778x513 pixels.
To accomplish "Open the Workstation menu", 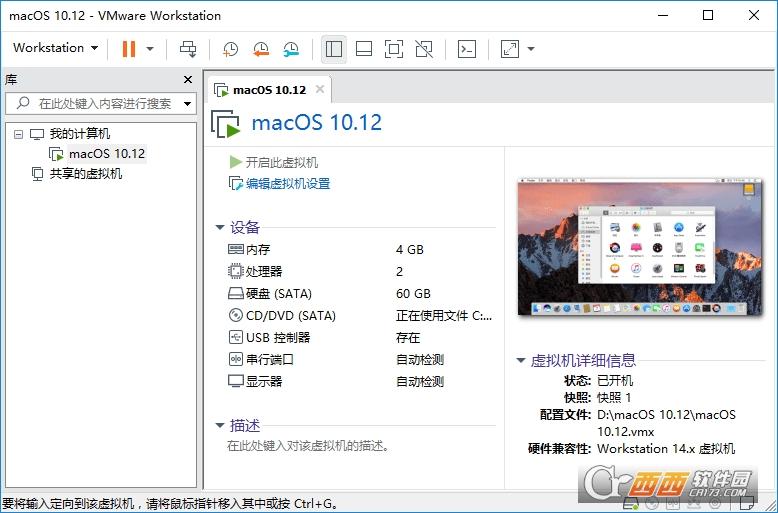I will pos(56,48).
